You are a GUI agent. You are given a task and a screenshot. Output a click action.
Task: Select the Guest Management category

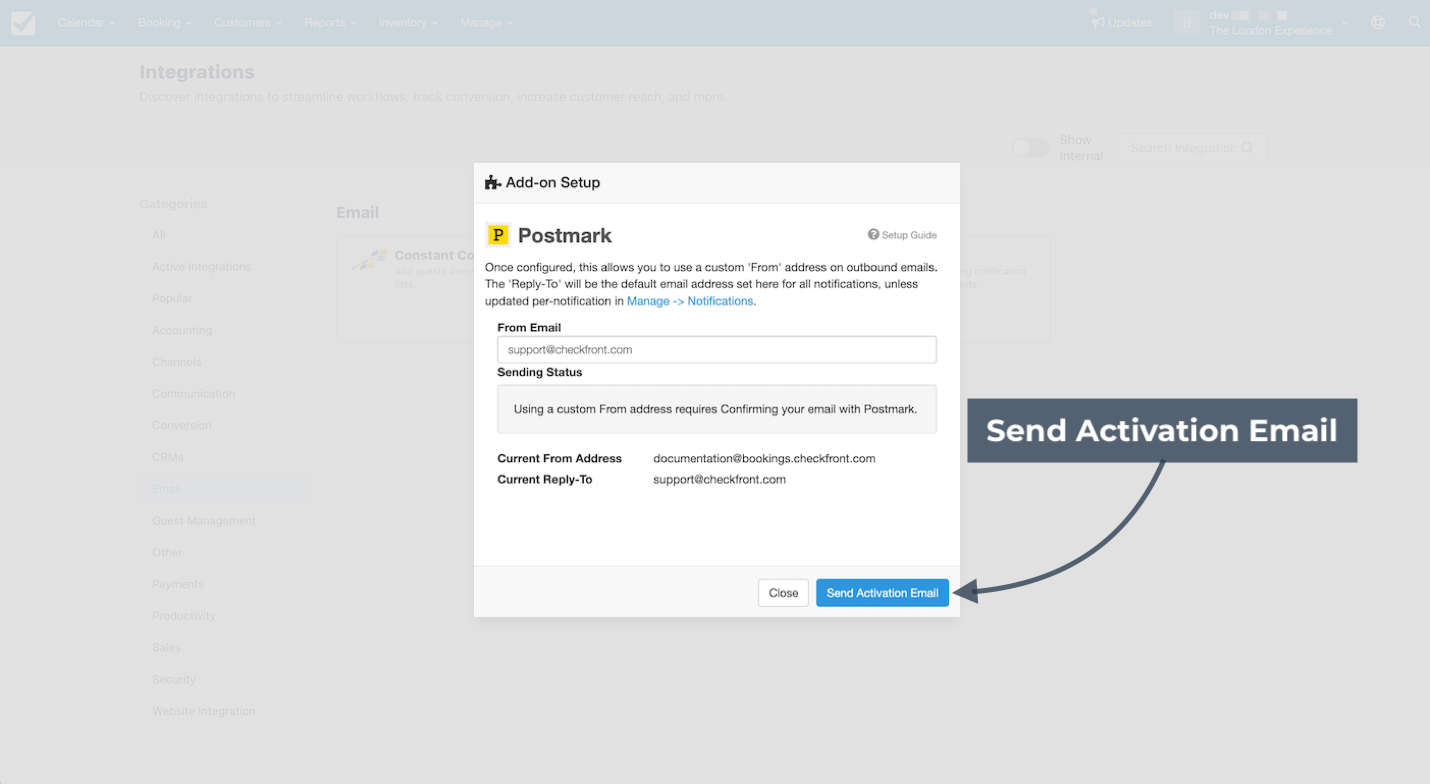point(204,521)
